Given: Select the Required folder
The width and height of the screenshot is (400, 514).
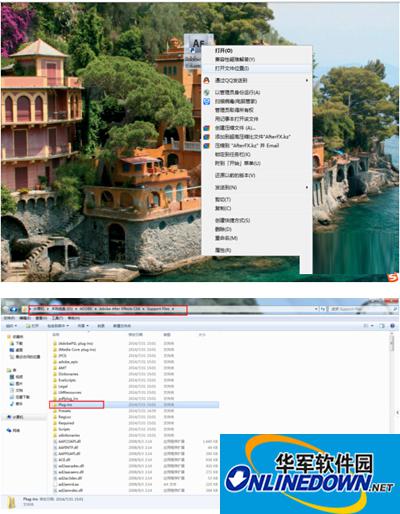Looking at the screenshot, I should pos(64,423).
